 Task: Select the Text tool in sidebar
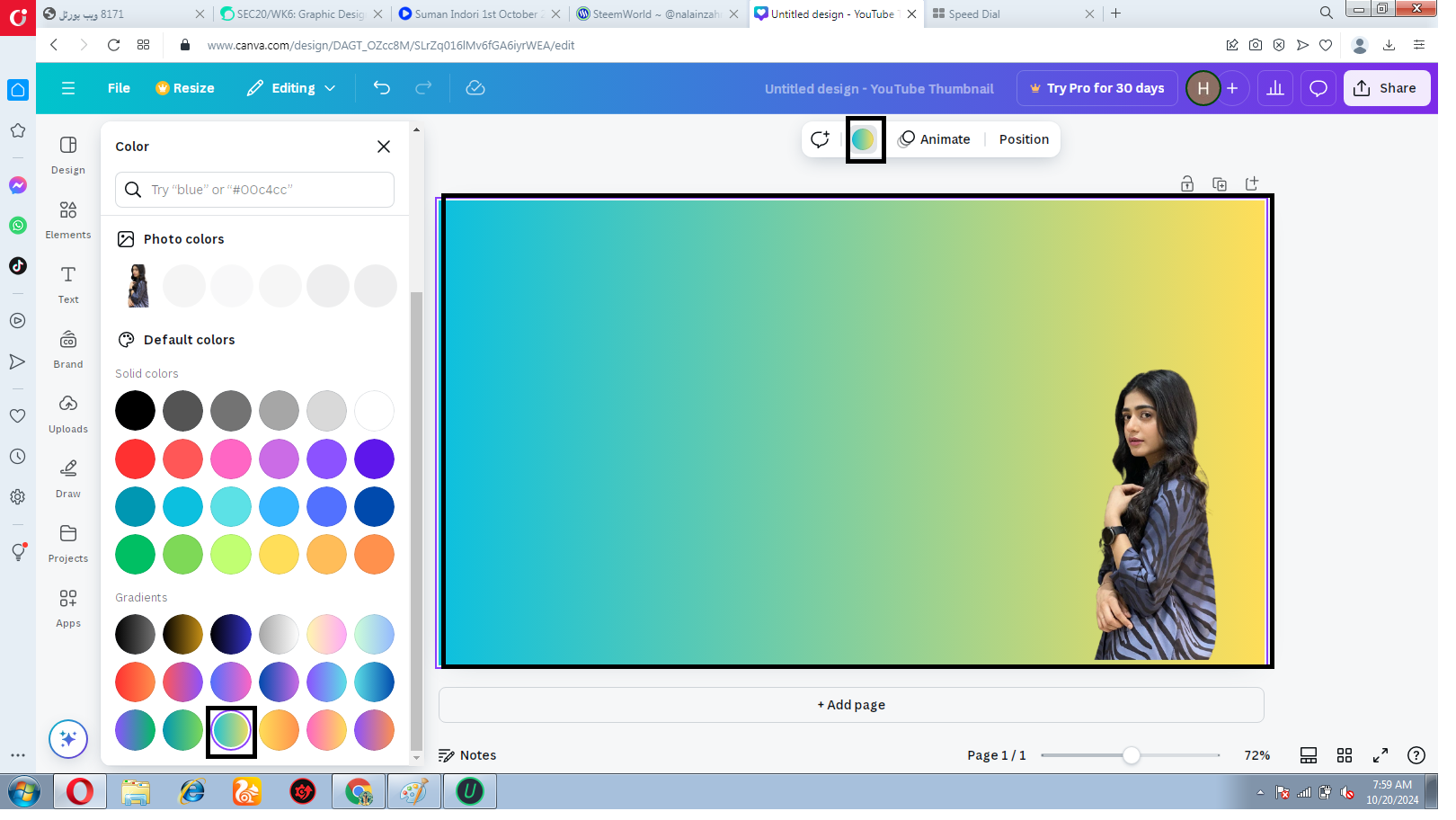point(68,285)
